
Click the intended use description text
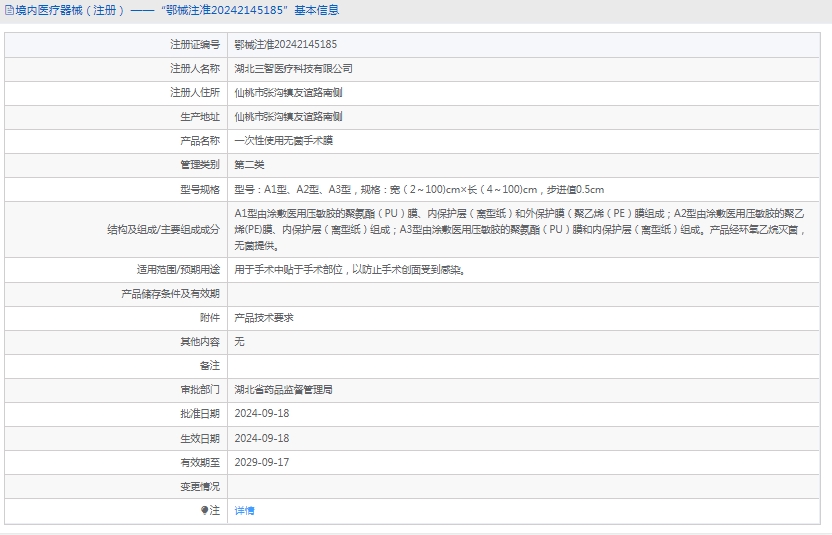pyautogui.click(x=349, y=269)
